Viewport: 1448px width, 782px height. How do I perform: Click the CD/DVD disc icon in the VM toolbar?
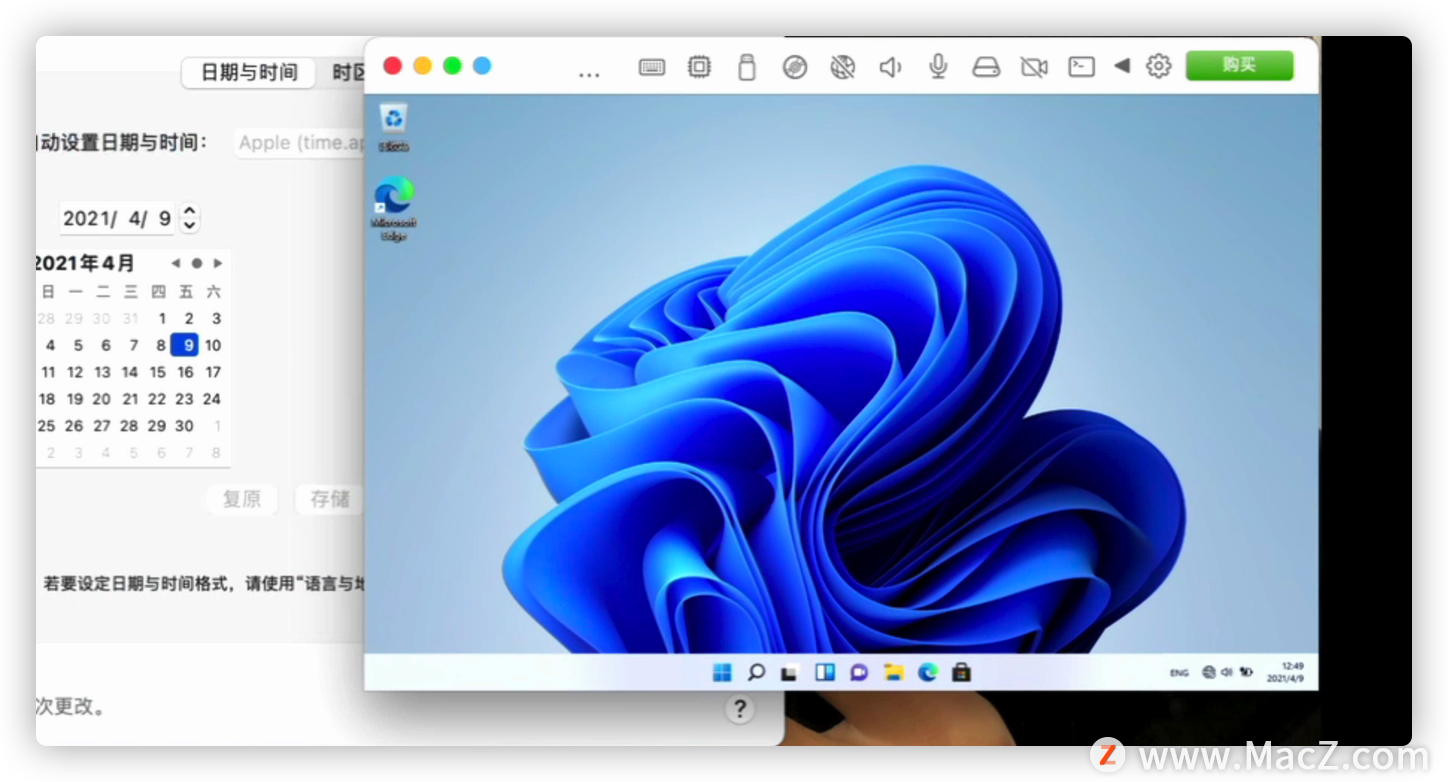pos(795,67)
